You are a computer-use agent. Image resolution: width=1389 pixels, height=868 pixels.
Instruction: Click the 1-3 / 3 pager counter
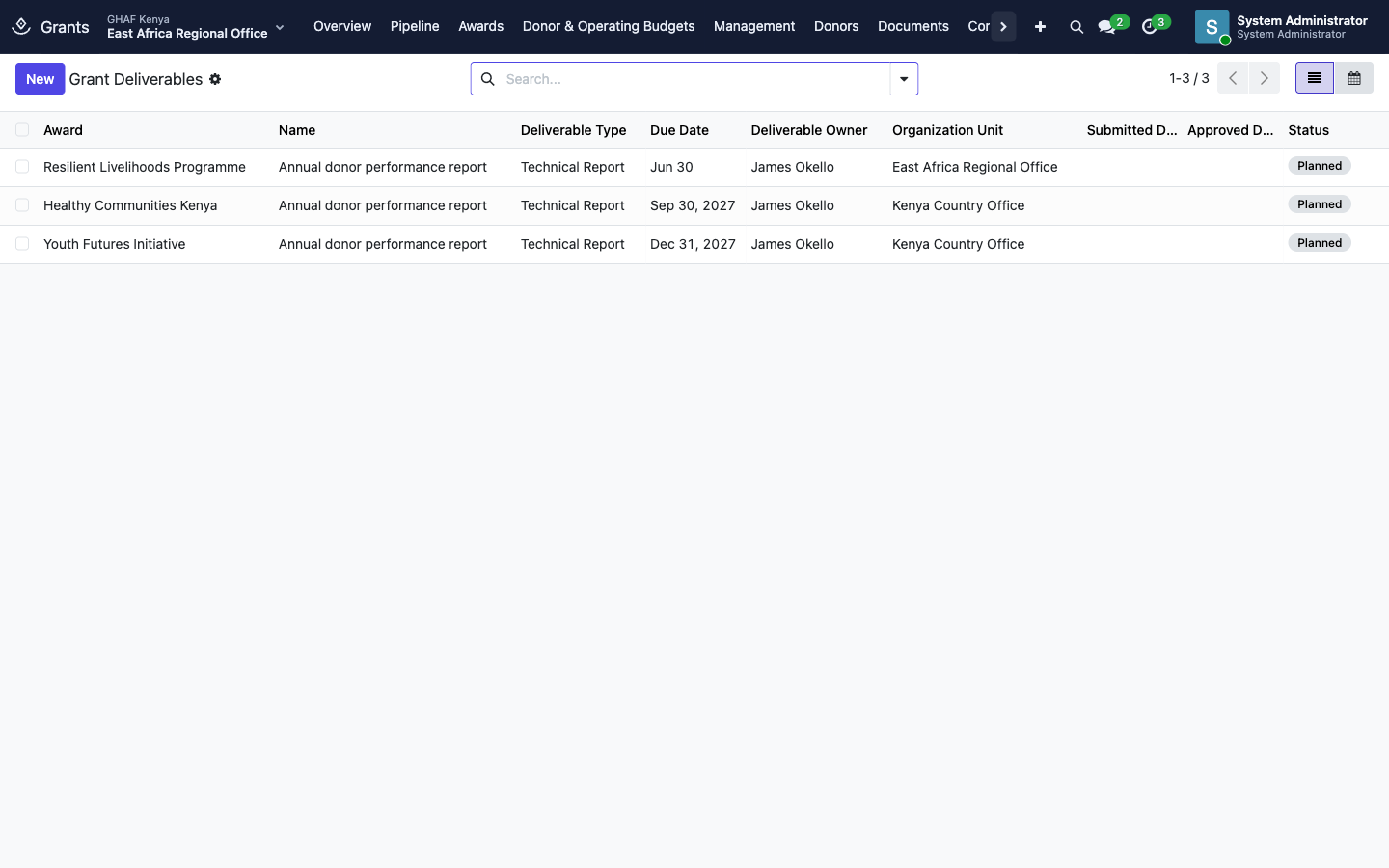tap(1189, 78)
